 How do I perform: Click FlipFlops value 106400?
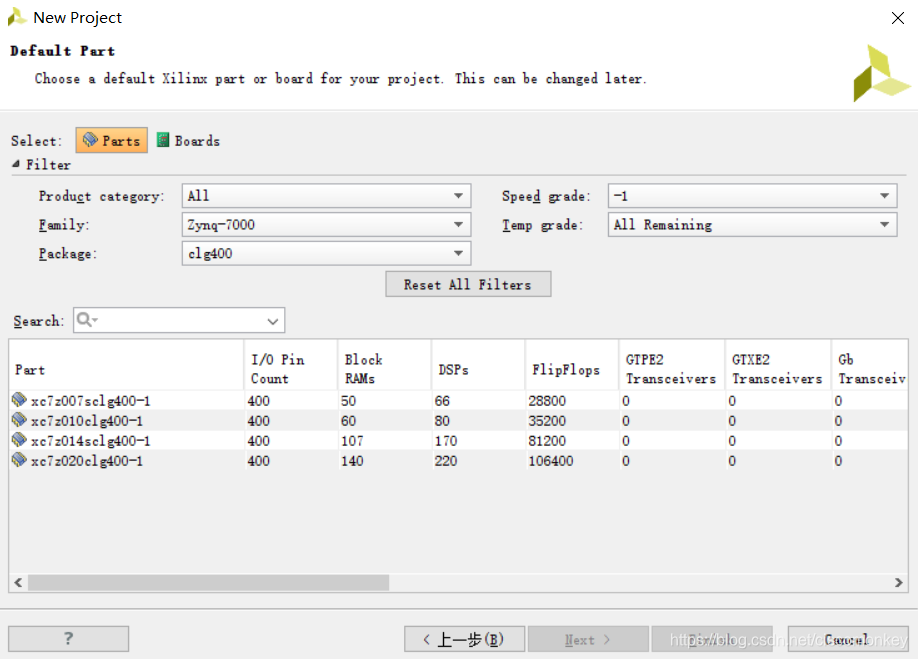click(551, 461)
